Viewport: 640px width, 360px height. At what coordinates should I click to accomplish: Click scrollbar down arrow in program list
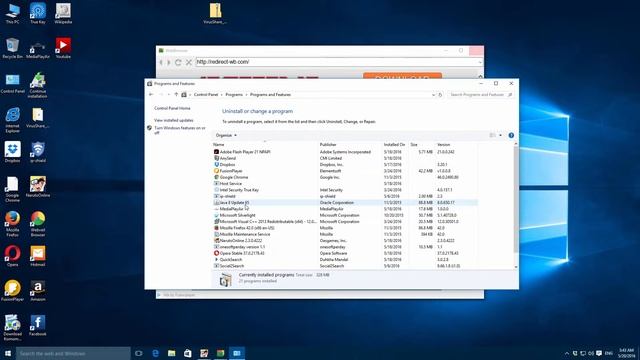(516, 267)
